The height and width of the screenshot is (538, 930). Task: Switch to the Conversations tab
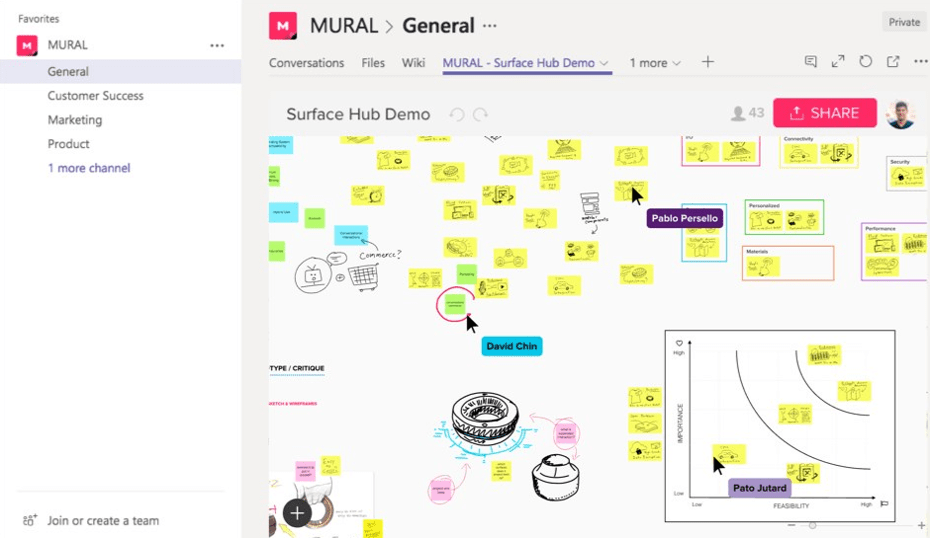coord(306,63)
